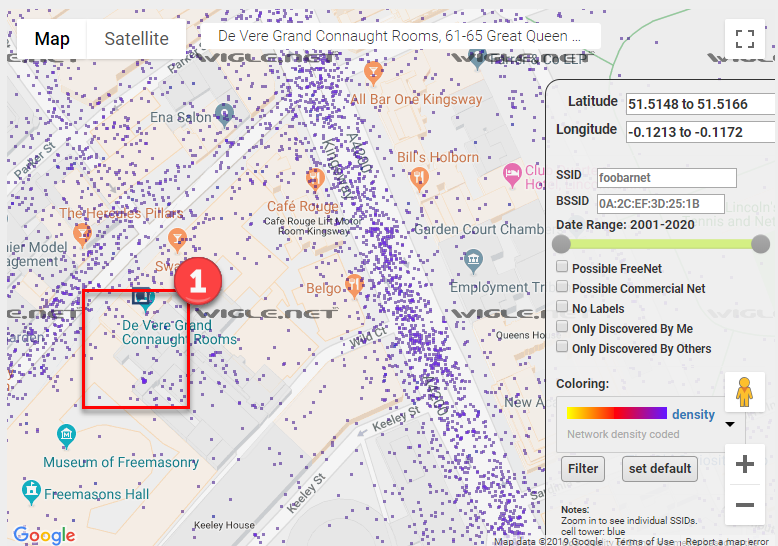Check Only Discovered By Others
Viewport: 778px width, 546px height.
point(562,346)
